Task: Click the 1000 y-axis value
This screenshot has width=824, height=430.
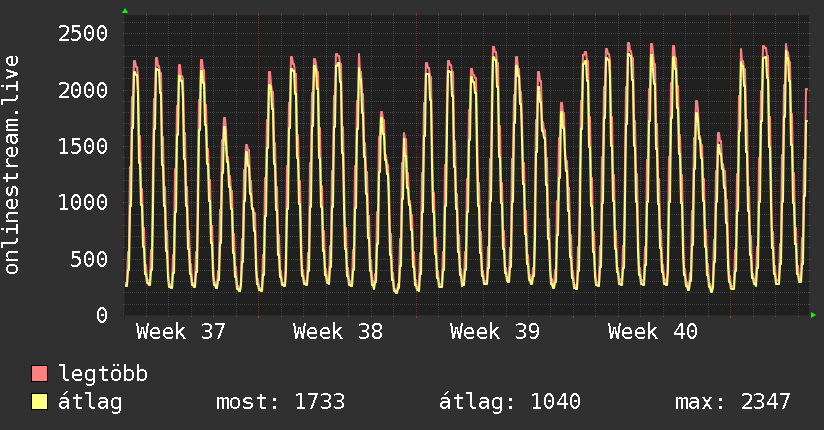Action: click(x=83, y=203)
